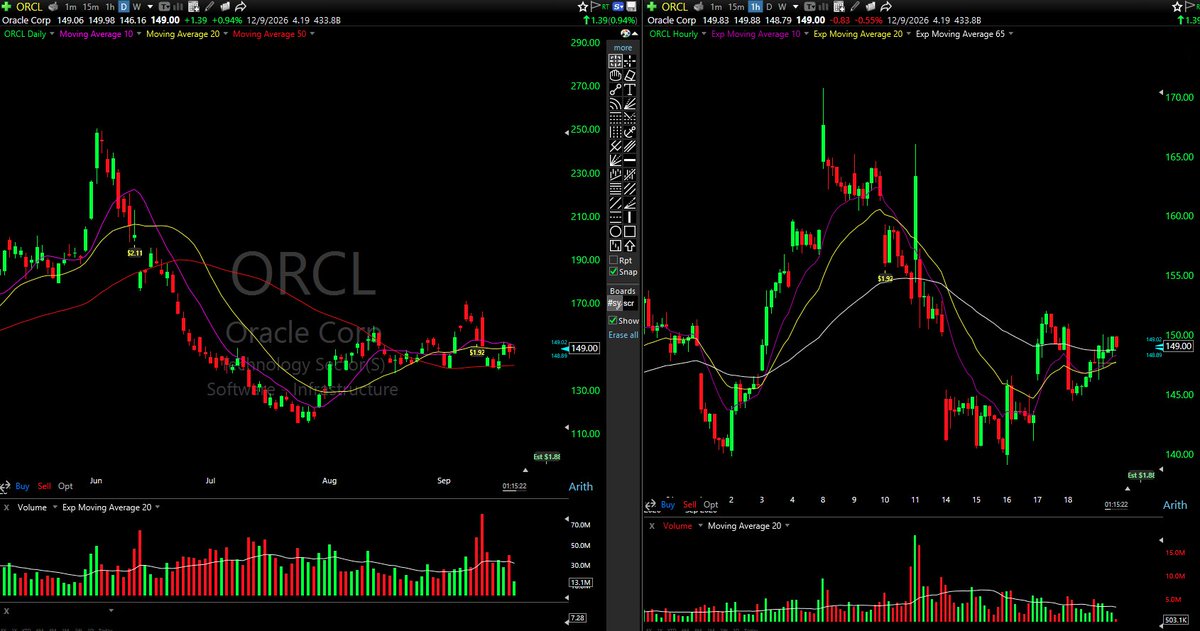Click the ORCL symbol field on left chart
This screenshot has width=1200, height=631.
(29, 7)
